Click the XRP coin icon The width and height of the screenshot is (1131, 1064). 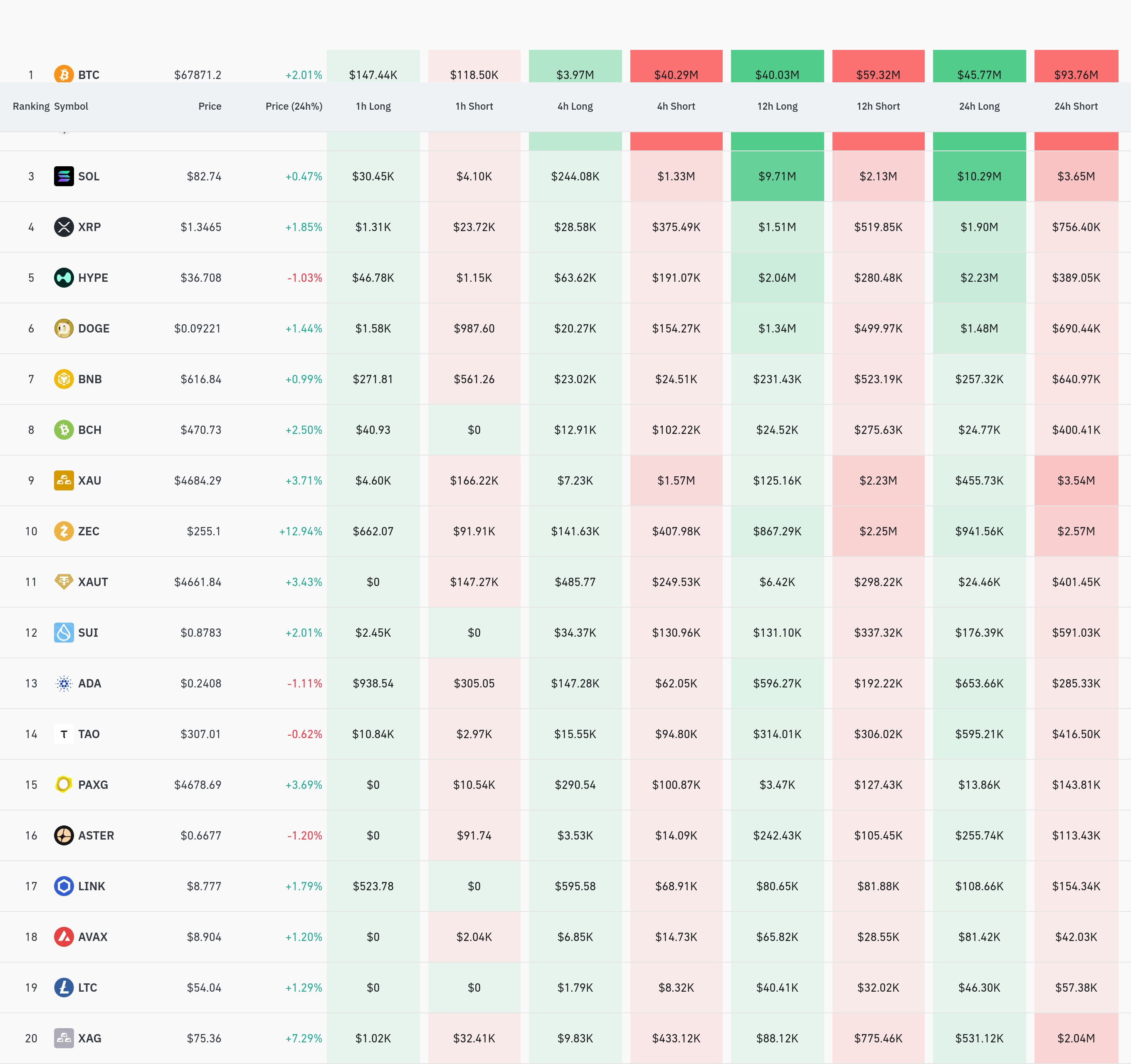point(64,227)
